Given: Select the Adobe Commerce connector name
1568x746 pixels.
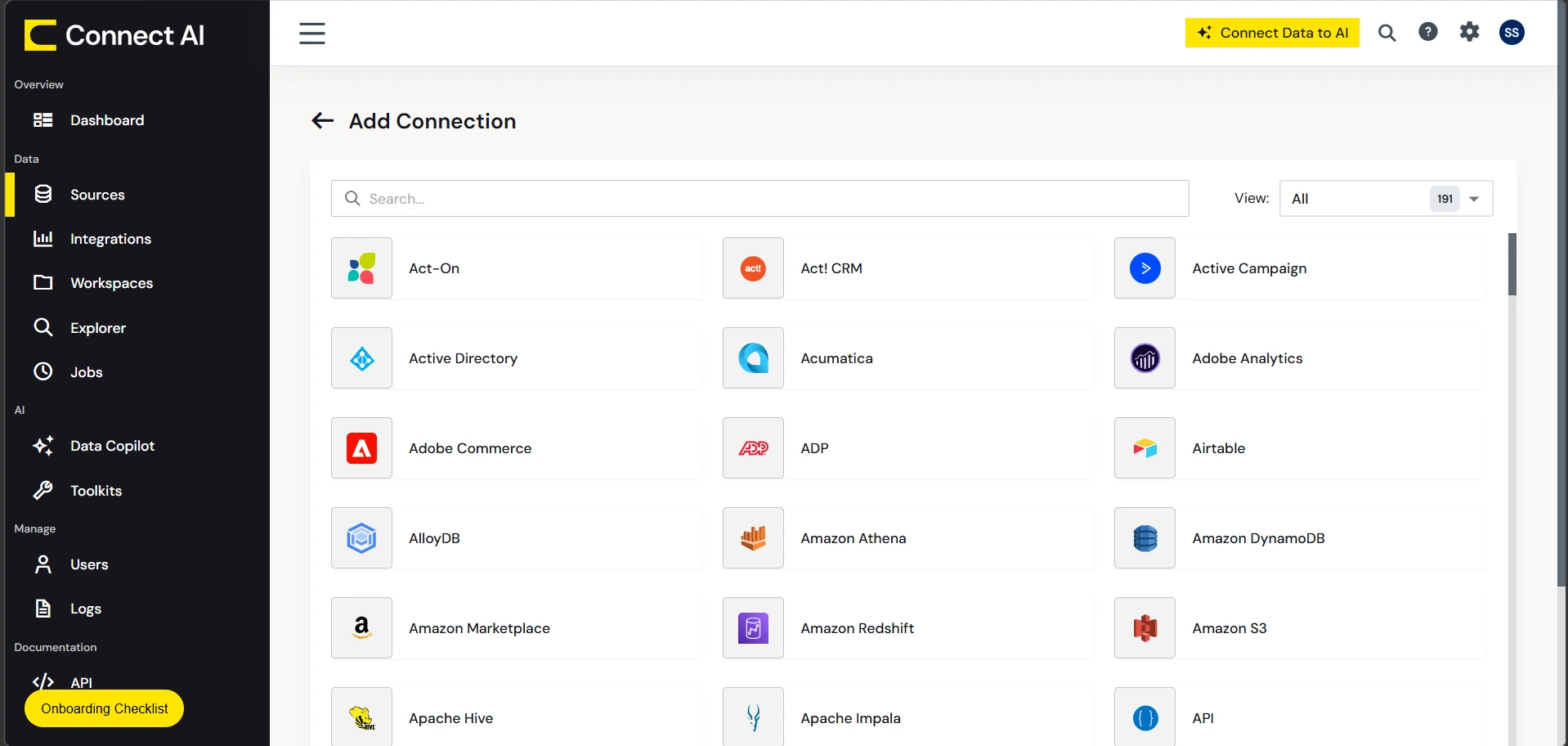Looking at the screenshot, I should pos(470,448).
